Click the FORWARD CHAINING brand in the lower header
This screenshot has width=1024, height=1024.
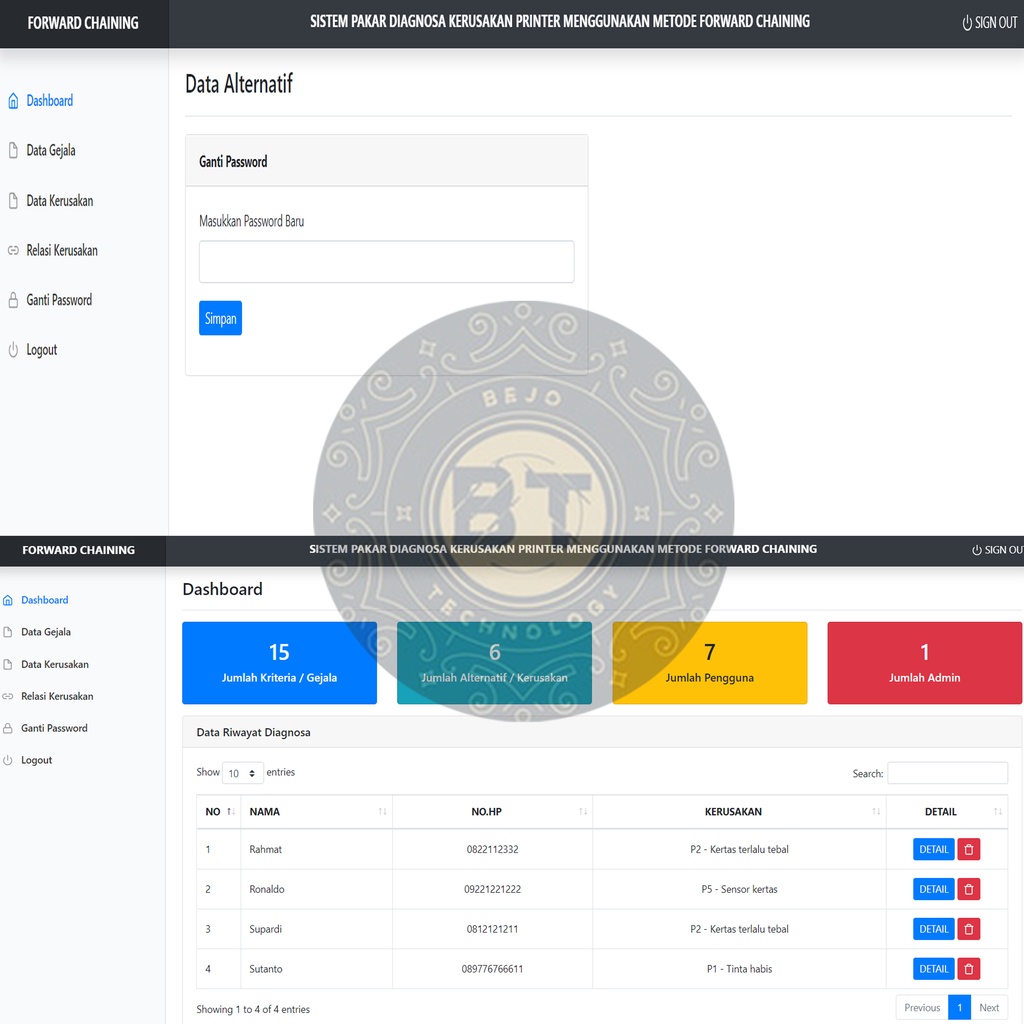coord(78,550)
